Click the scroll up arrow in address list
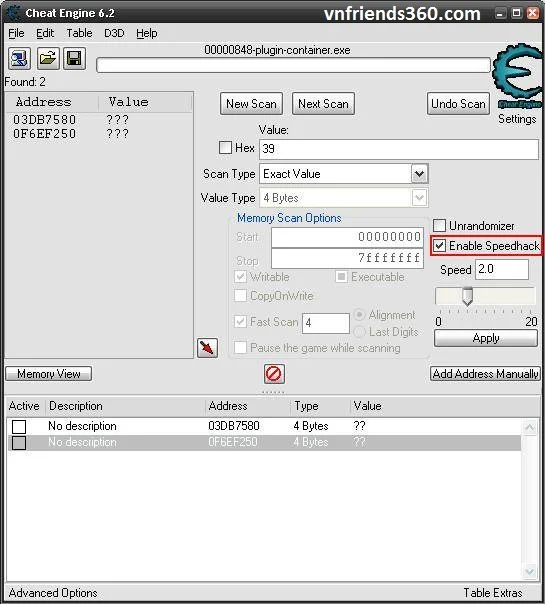 (530, 427)
